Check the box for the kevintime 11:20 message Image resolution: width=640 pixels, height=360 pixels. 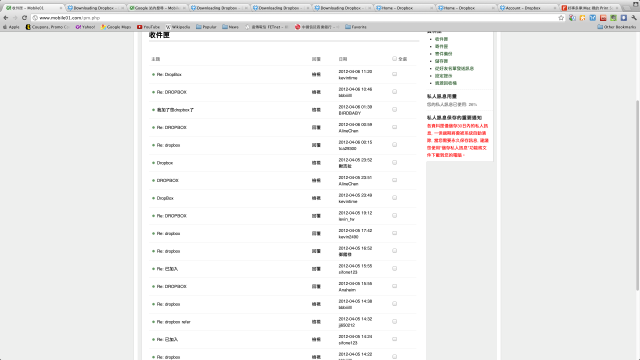(394, 74)
